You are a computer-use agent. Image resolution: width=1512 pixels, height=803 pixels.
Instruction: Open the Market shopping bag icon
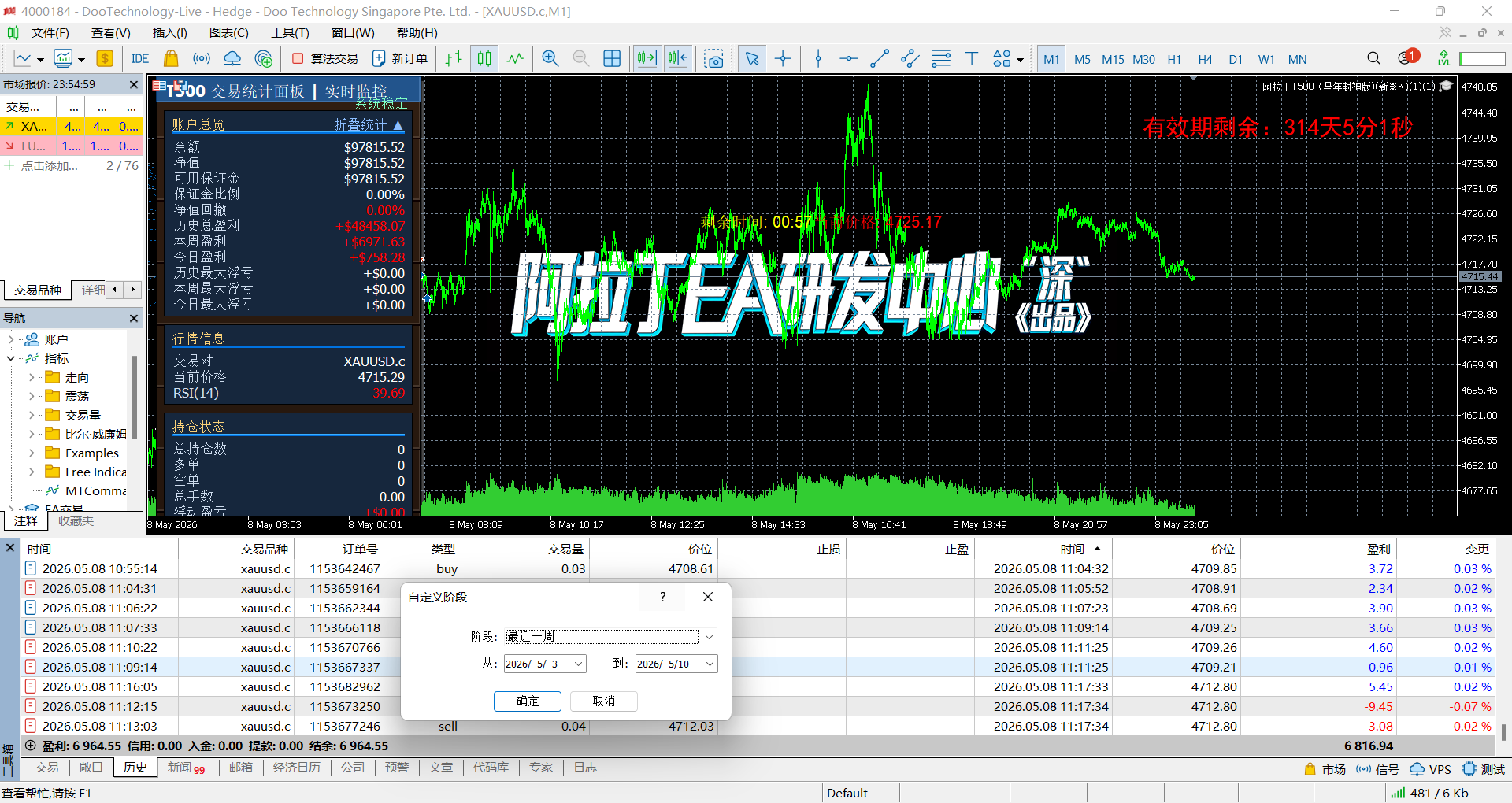[x=170, y=59]
